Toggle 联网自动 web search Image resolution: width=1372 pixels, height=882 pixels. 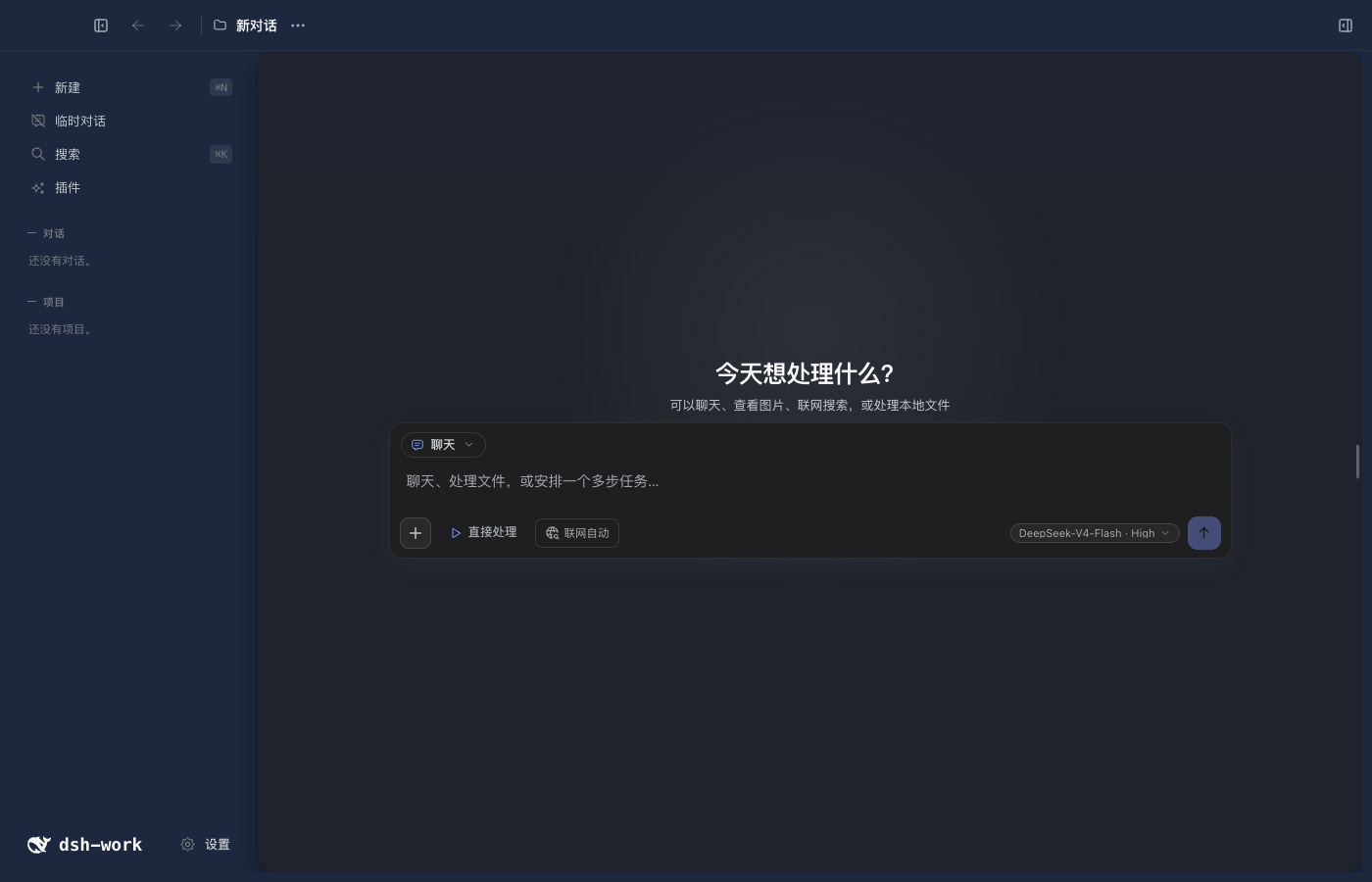[577, 533]
